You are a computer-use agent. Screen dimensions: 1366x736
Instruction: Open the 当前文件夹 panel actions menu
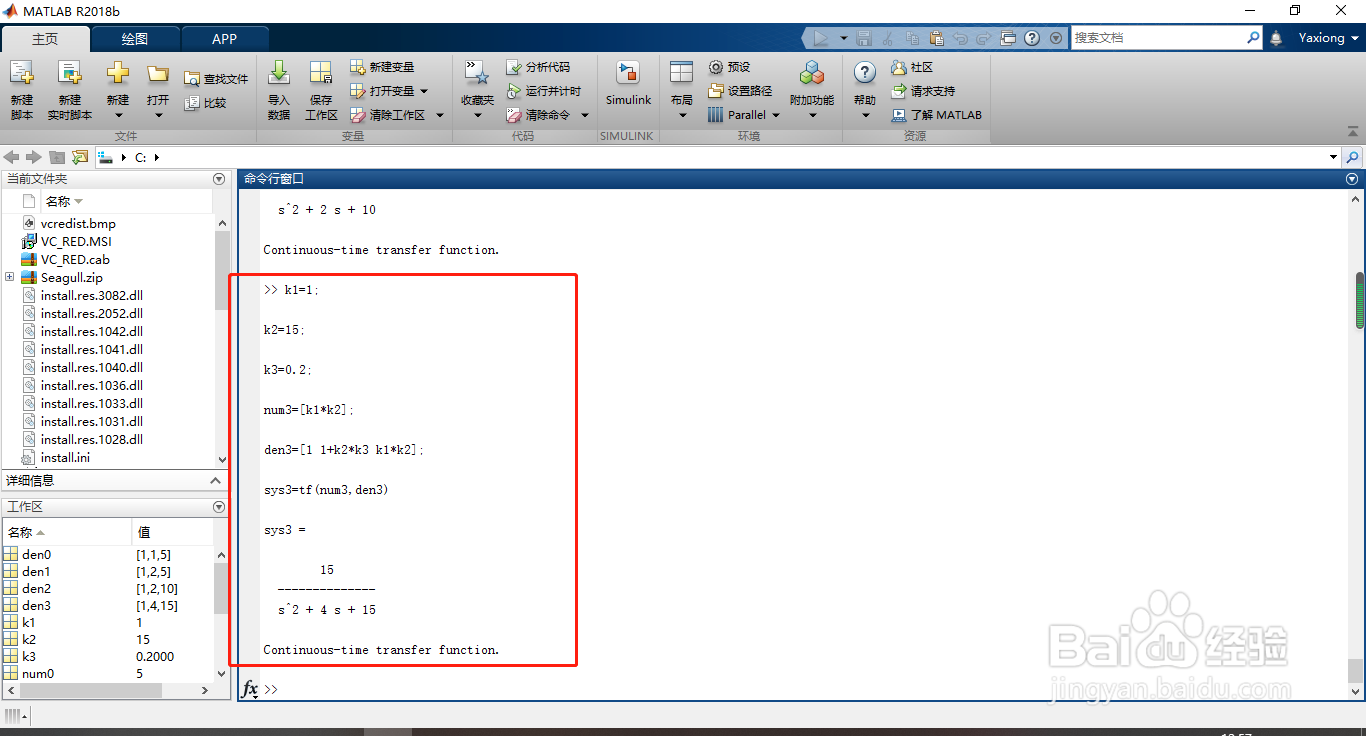pos(219,179)
